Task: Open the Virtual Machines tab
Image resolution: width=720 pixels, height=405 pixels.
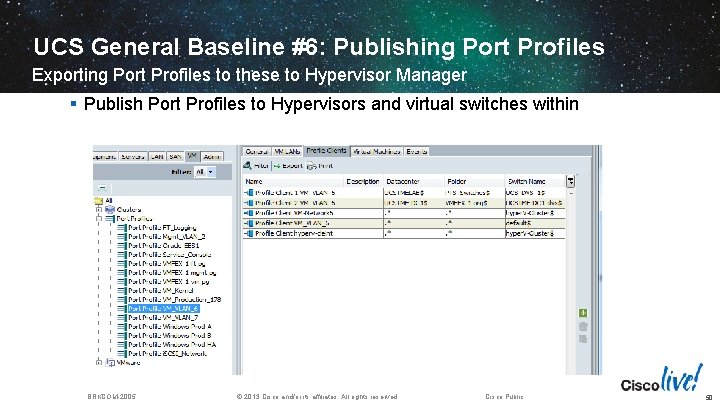Action: [377, 152]
